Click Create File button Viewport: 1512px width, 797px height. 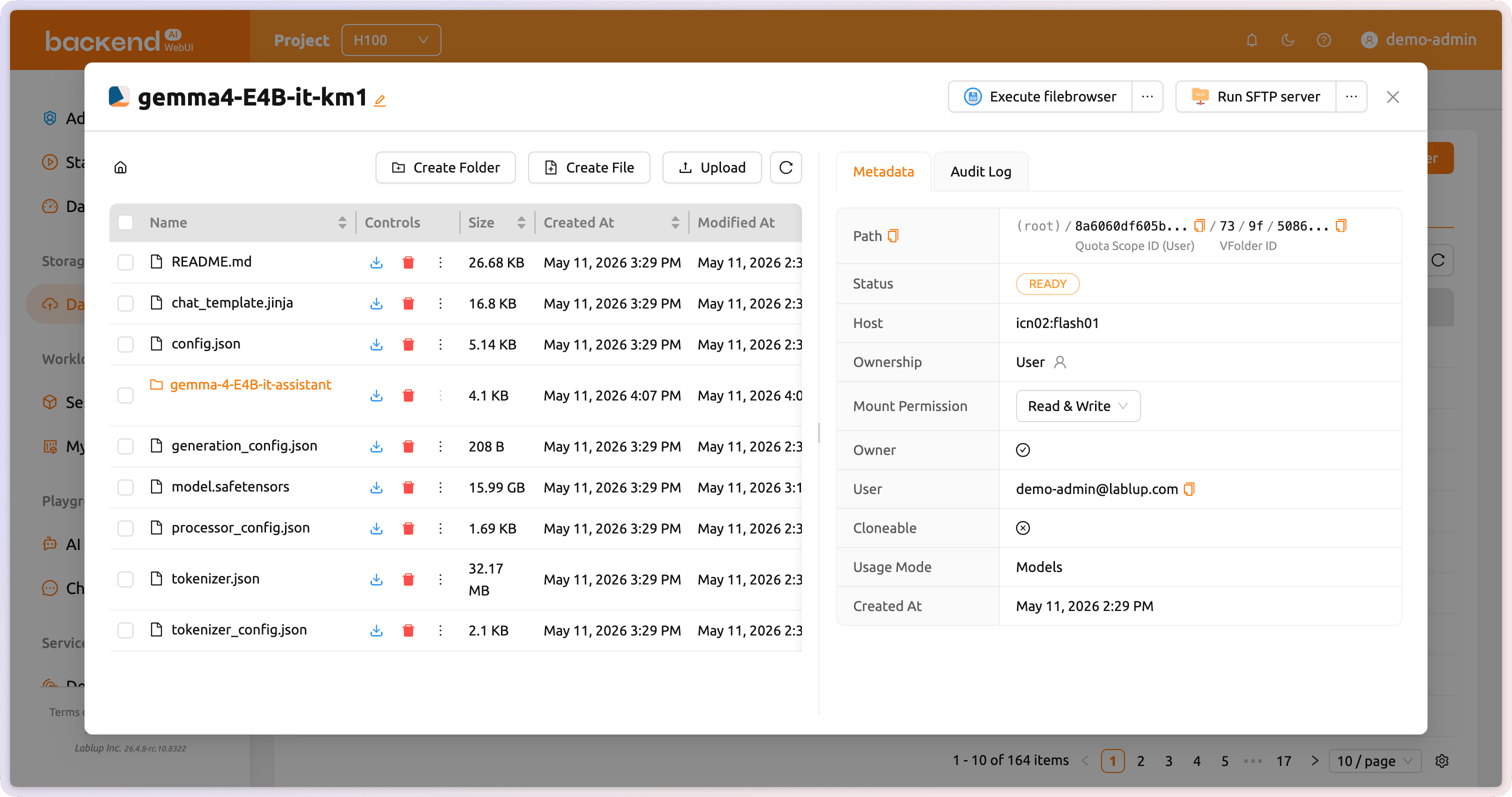pyautogui.click(x=588, y=168)
